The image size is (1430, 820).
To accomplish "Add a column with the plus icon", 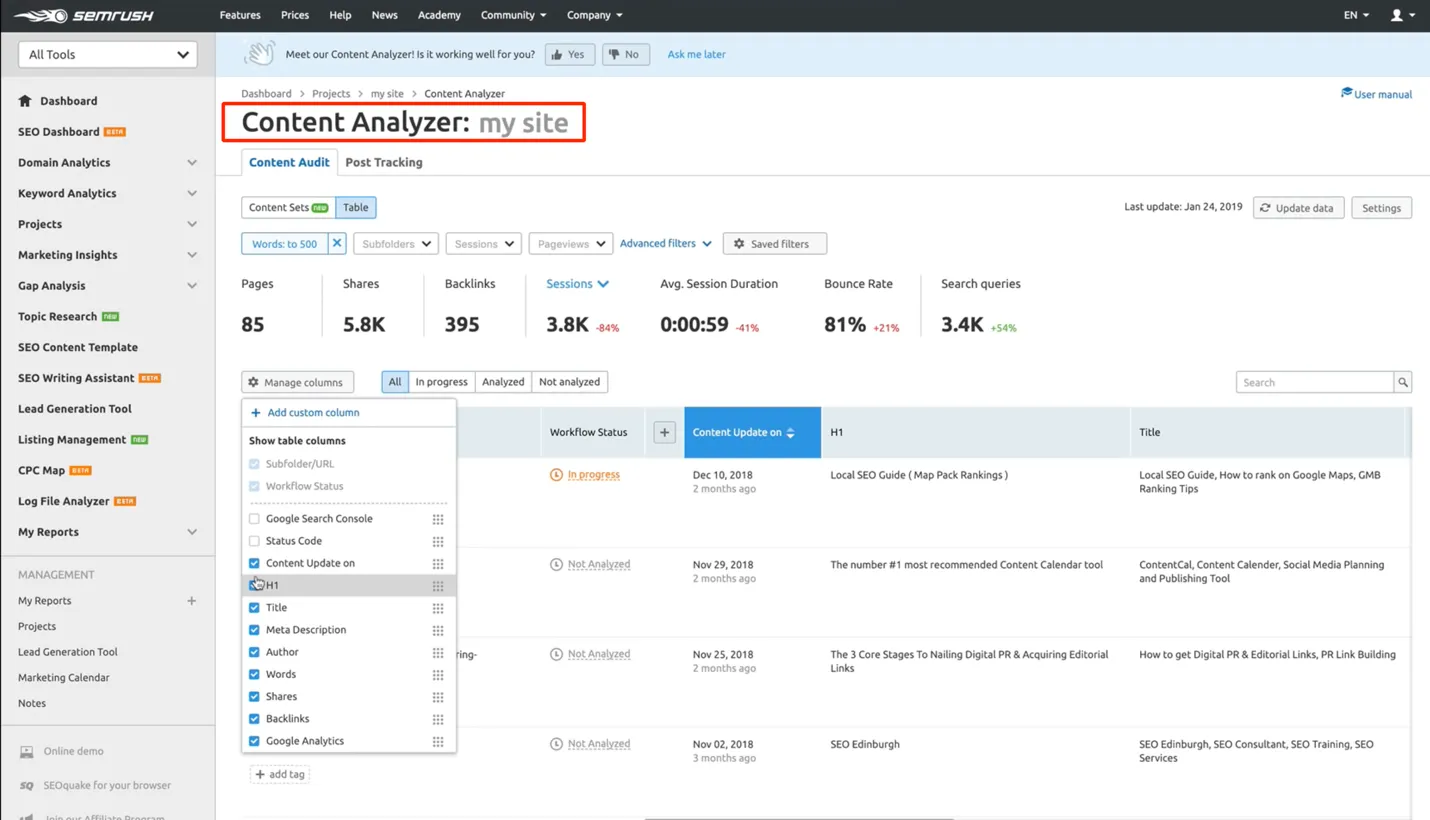I will pyautogui.click(x=664, y=432).
